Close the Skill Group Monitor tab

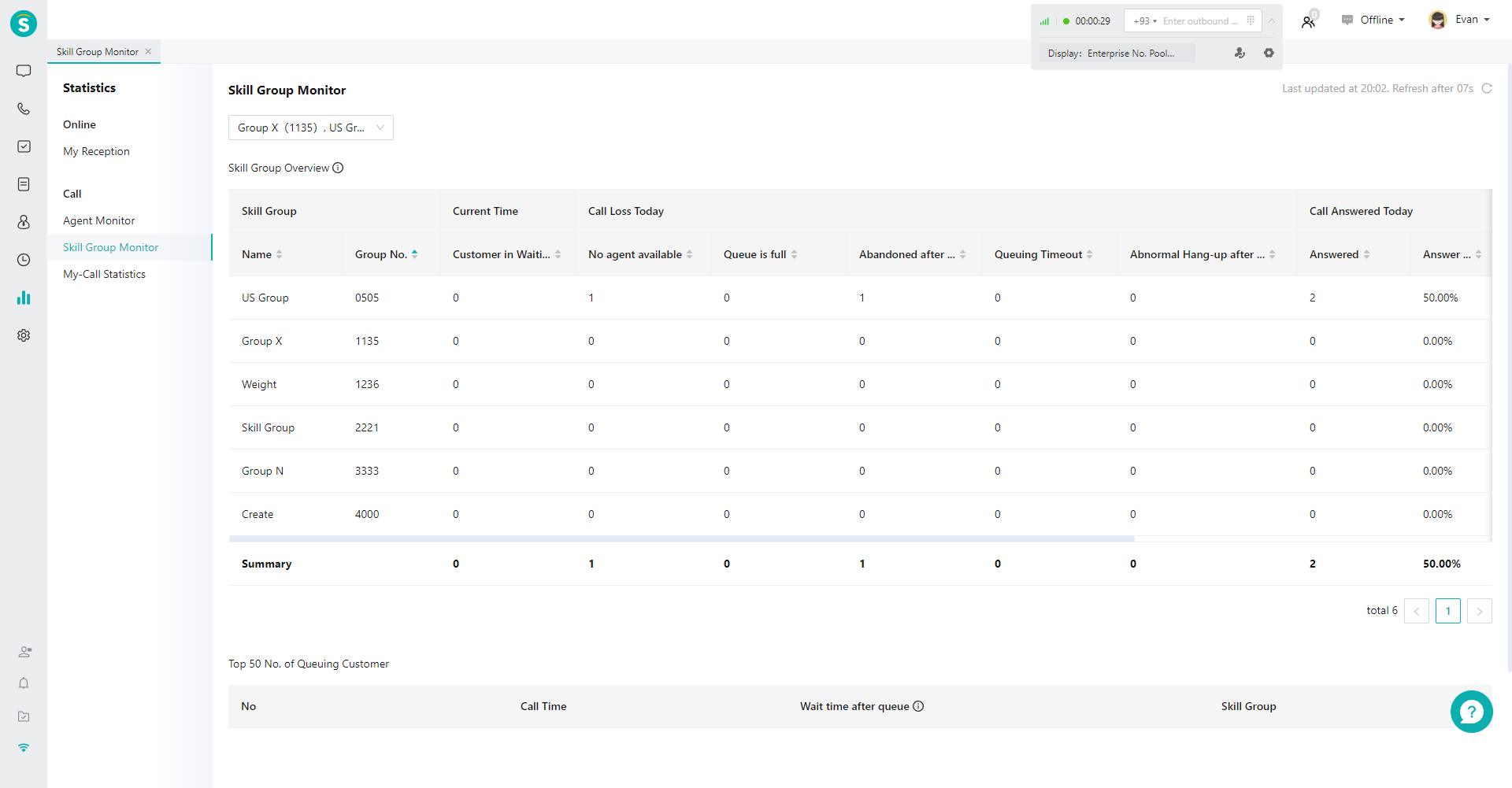(x=148, y=51)
